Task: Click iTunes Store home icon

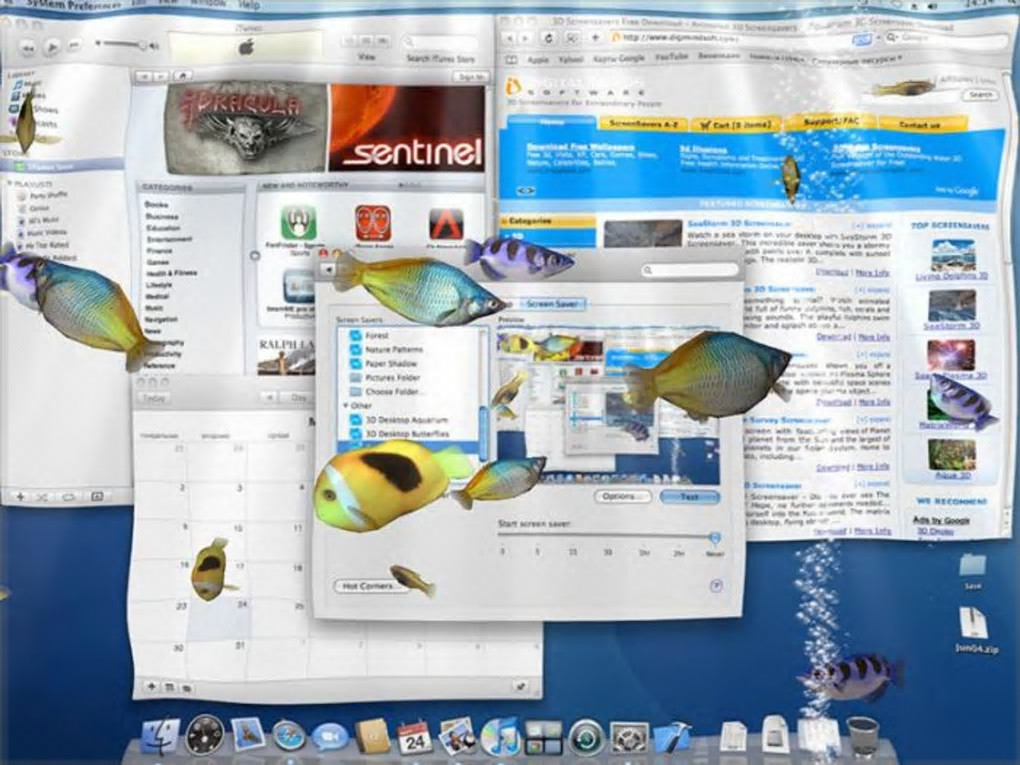Action: [x=183, y=76]
